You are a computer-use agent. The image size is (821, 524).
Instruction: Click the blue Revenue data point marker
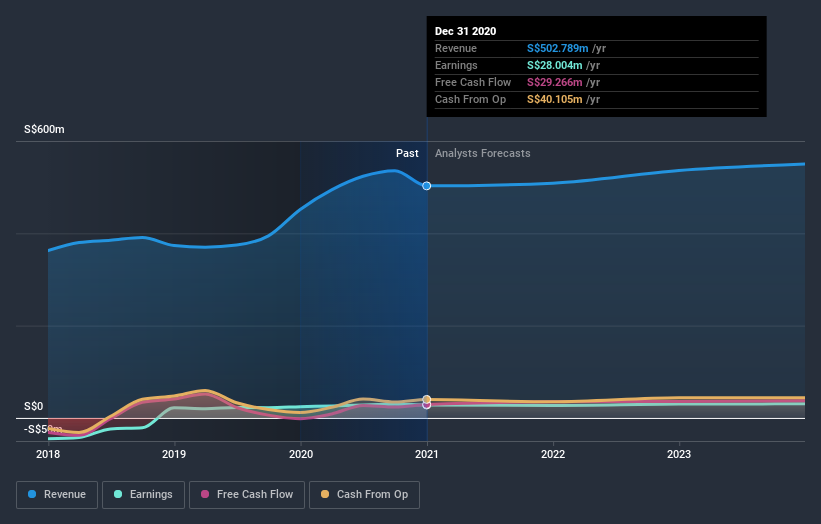[427, 186]
